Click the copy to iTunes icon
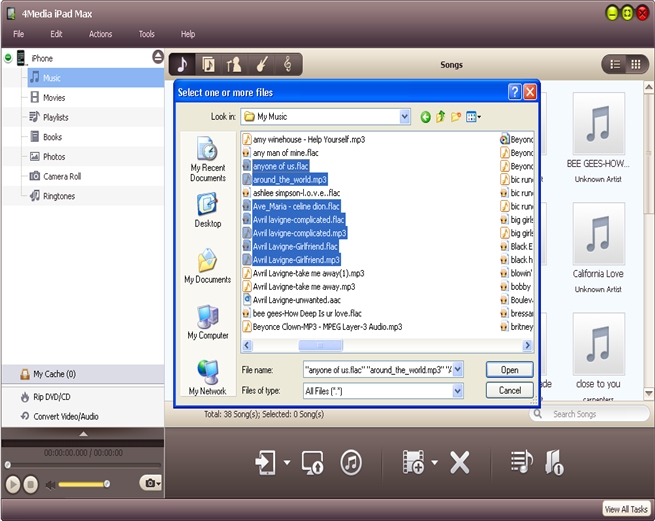Image resolution: width=655 pixels, height=521 pixels. (x=351, y=462)
